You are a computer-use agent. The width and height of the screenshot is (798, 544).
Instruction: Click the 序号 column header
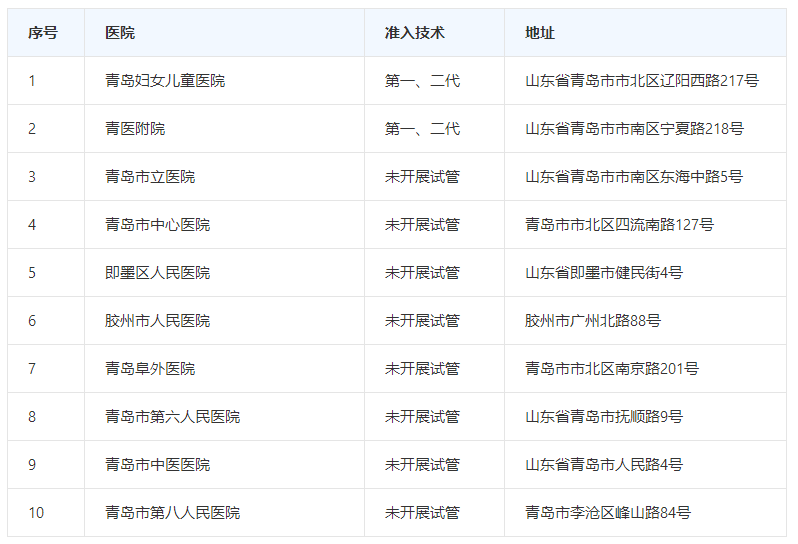(43, 33)
